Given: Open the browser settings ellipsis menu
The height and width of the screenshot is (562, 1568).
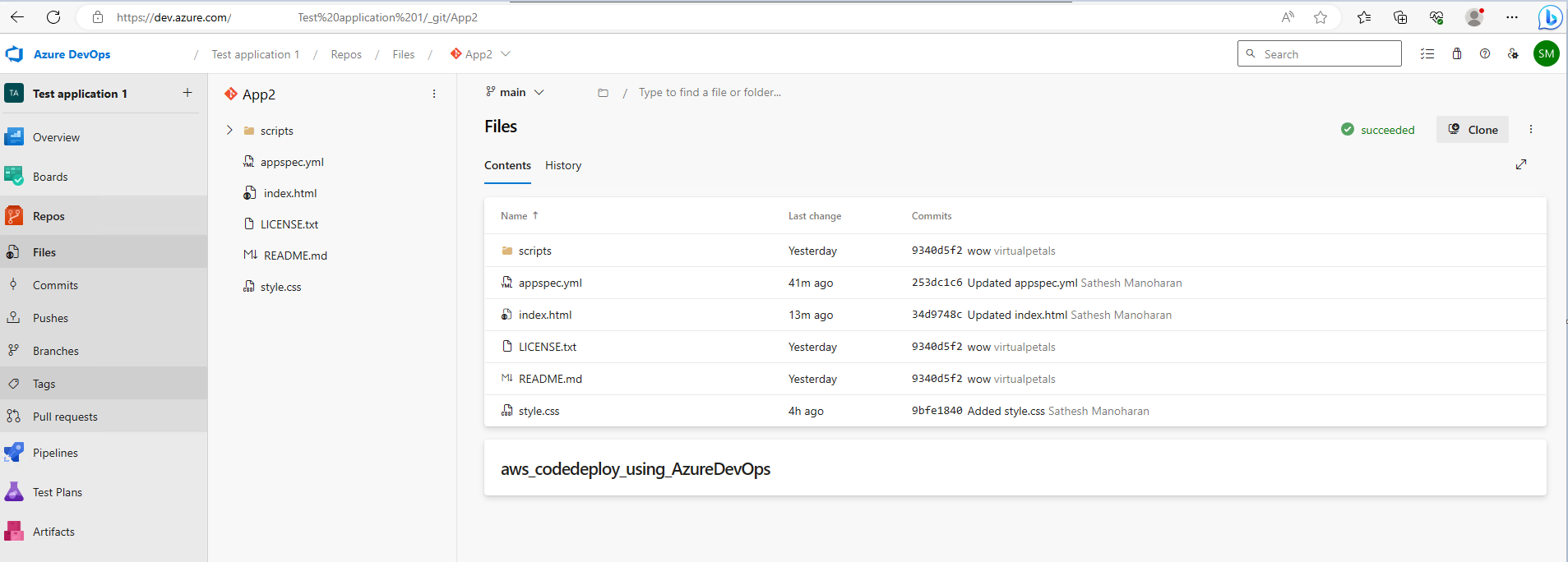Looking at the screenshot, I should (x=1512, y=17).
